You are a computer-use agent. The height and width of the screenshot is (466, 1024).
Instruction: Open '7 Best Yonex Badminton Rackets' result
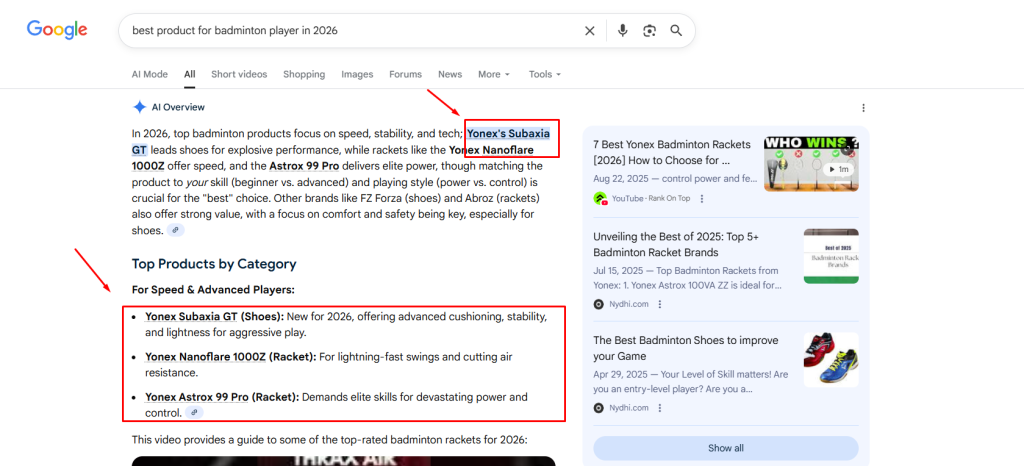coord(672,152)
